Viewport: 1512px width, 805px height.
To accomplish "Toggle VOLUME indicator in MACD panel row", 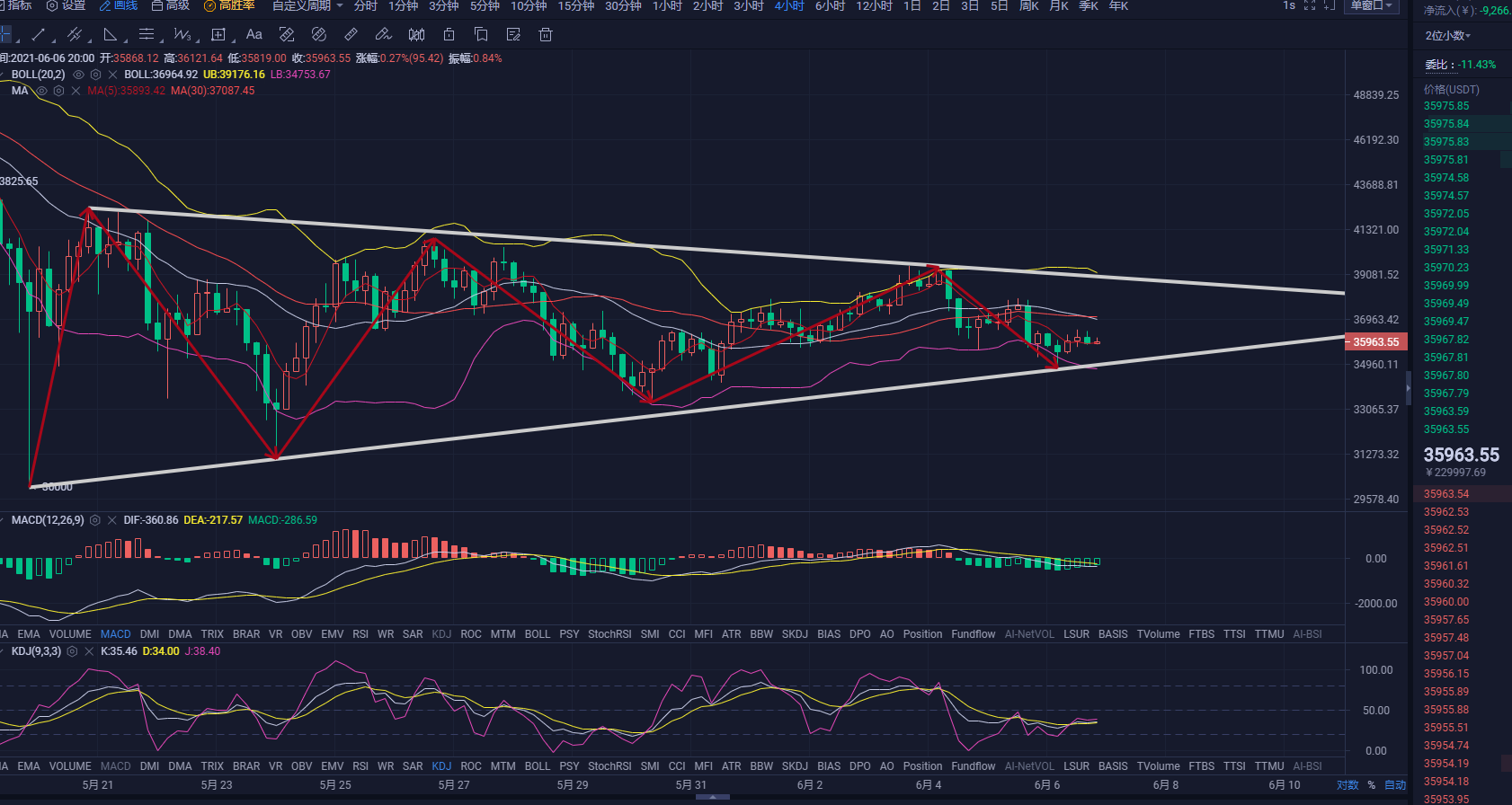I will [70, 634].
